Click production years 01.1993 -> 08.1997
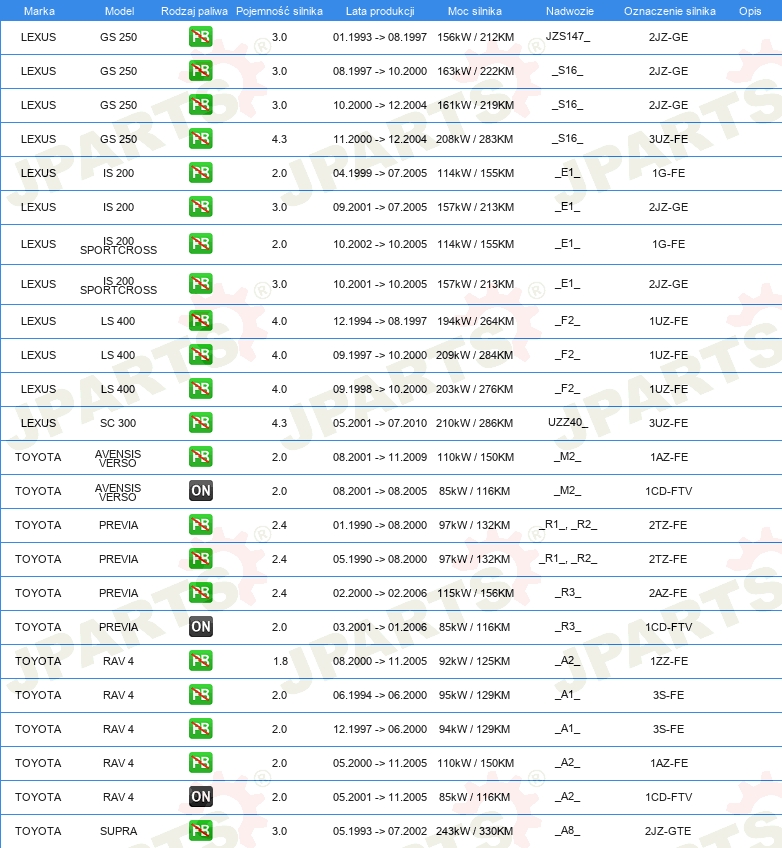Viewport: 782px width, 848px height. 380,37
